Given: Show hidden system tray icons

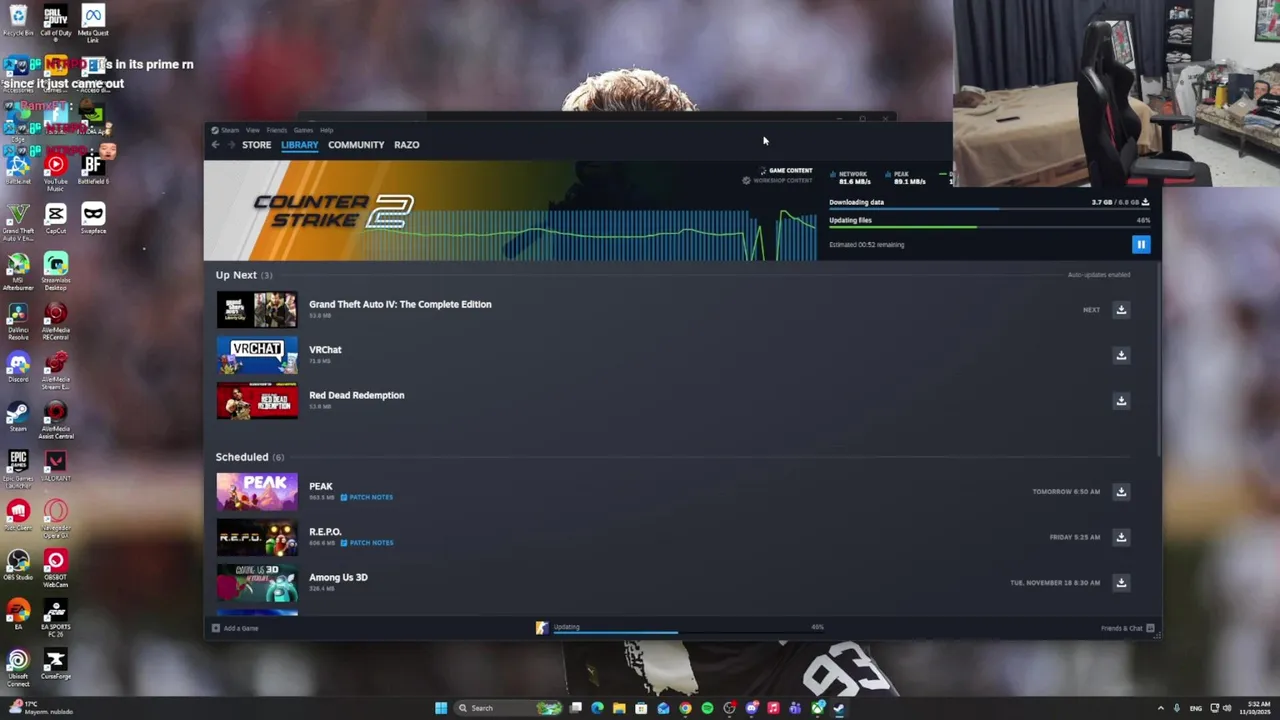Looking at the screenshot, I should (x=1161, y=708).
